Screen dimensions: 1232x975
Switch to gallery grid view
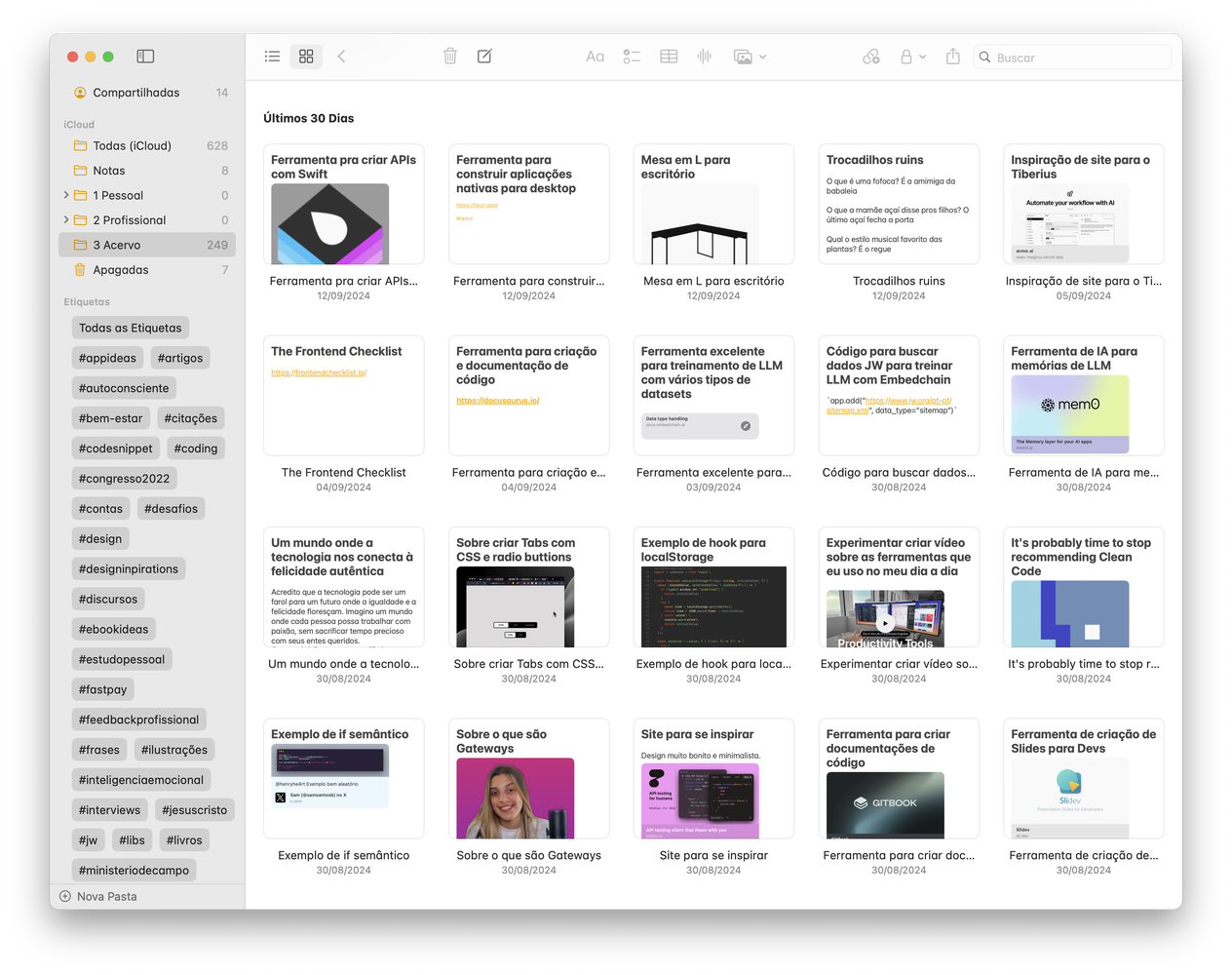pos(306,57)
